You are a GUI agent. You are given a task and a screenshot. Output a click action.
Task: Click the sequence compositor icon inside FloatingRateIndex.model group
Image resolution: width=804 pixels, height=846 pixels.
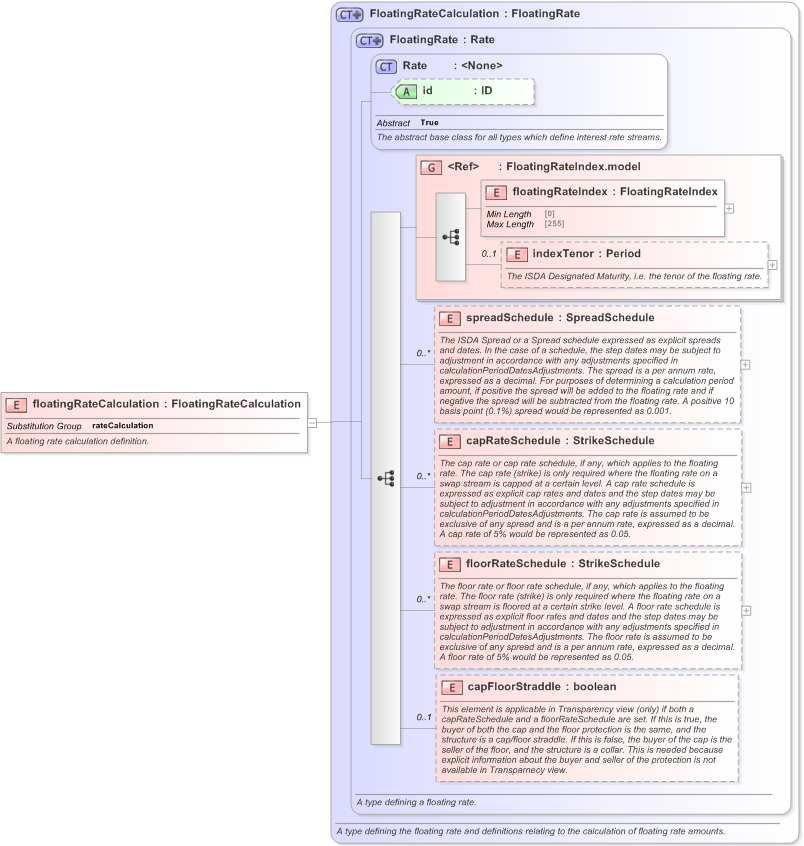pyautogui.click(x=451, y=237)
